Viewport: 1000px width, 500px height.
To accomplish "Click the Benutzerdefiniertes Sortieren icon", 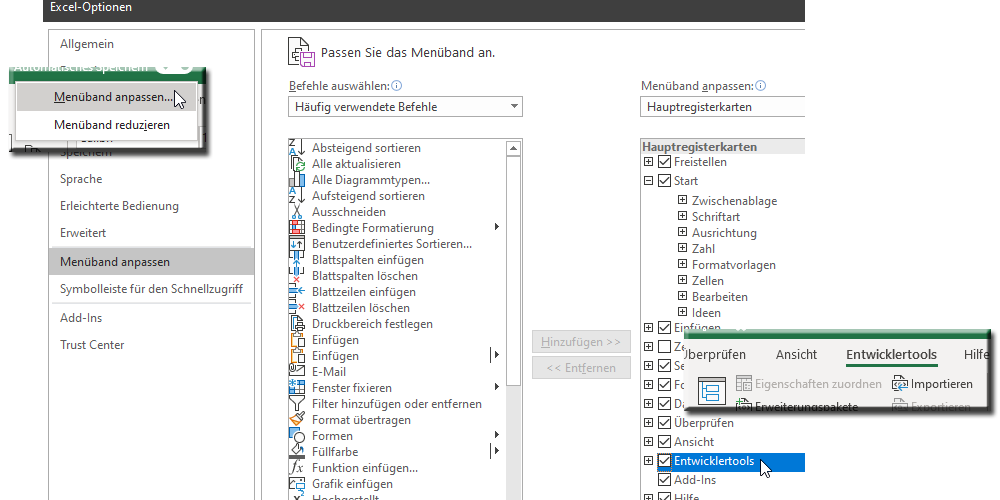I will pos(297,244).
